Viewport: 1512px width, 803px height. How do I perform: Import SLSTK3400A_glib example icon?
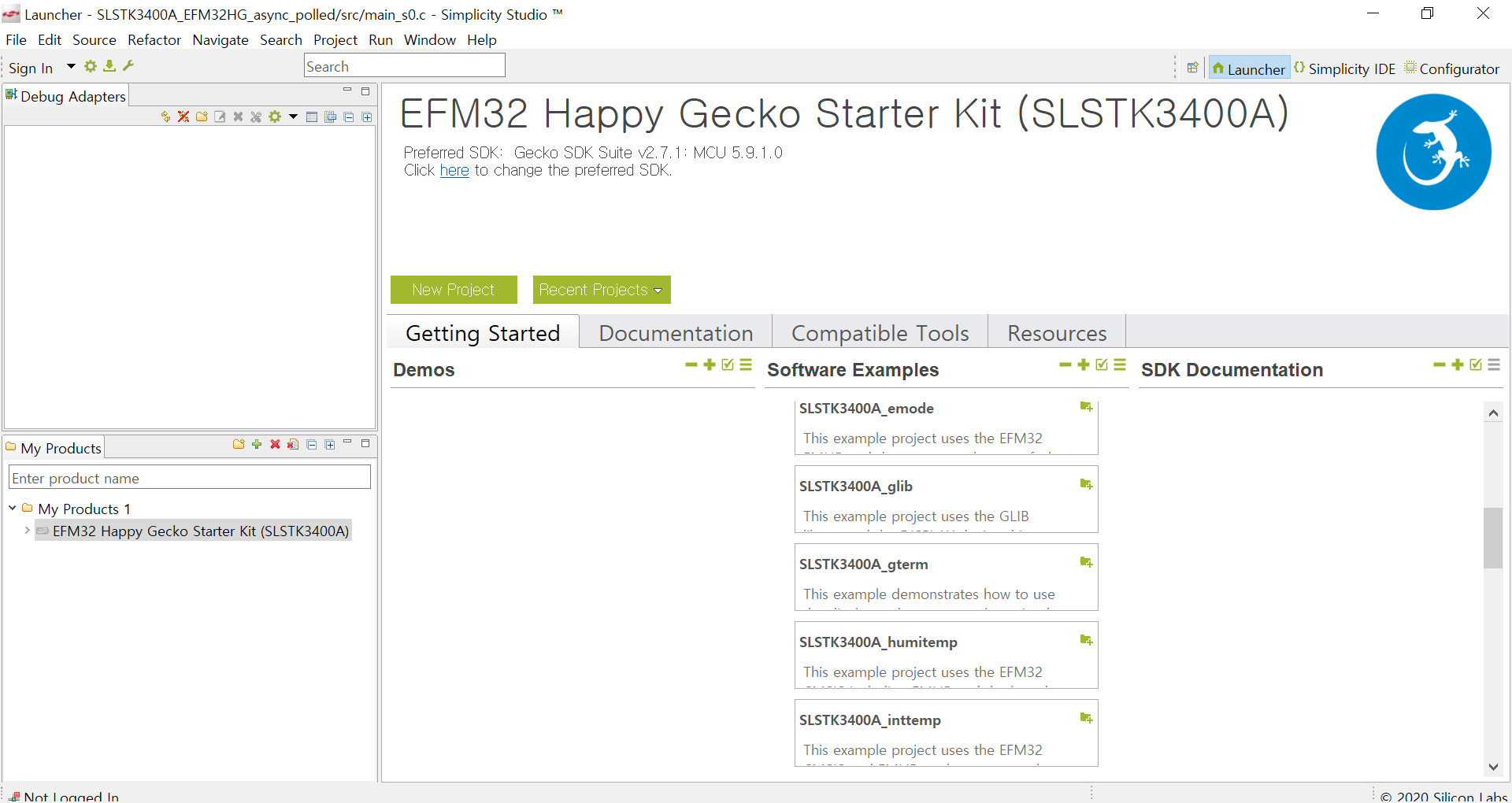pyautogui.click(x=1086, y=485)
